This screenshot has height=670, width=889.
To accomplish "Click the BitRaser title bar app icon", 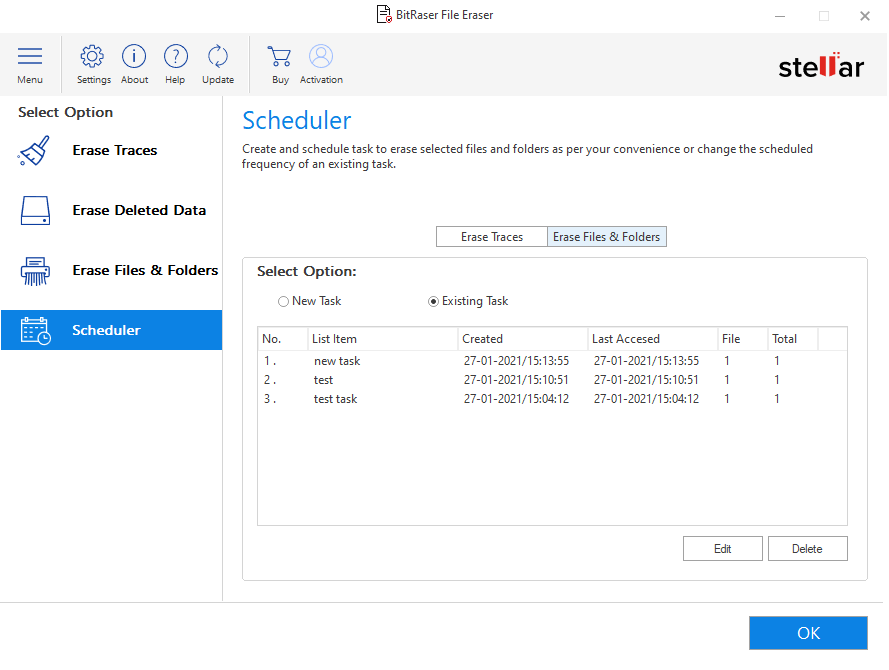I will tap(384, 14).
